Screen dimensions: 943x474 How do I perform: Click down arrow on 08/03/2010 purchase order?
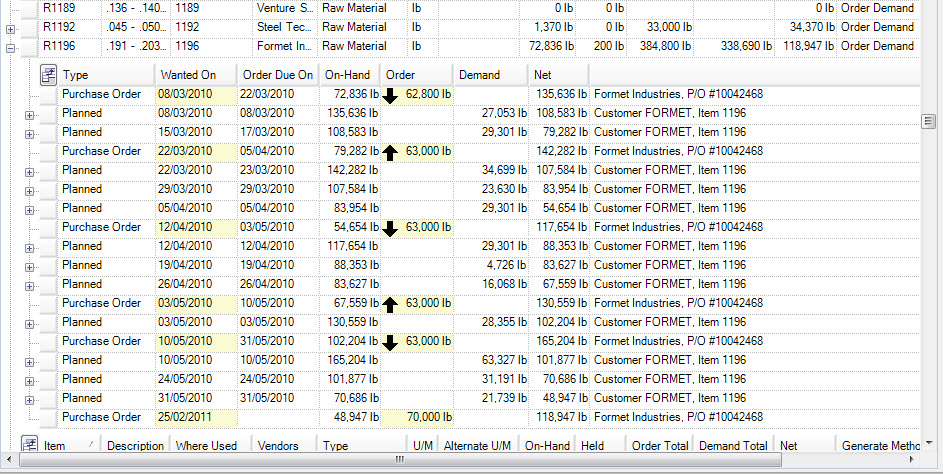pyautogui.click(x=391, y=95)
